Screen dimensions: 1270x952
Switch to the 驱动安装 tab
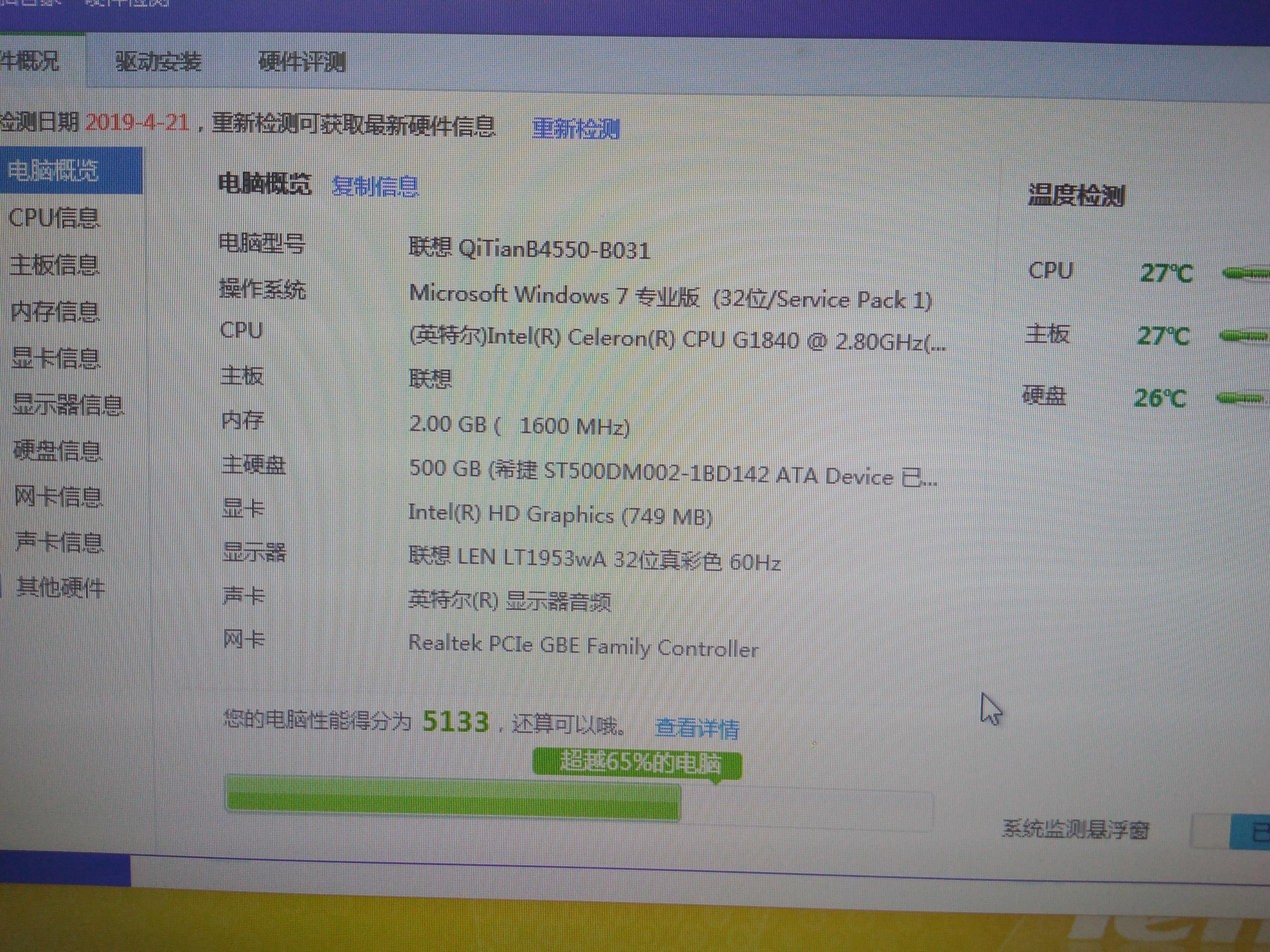(158, 61)
